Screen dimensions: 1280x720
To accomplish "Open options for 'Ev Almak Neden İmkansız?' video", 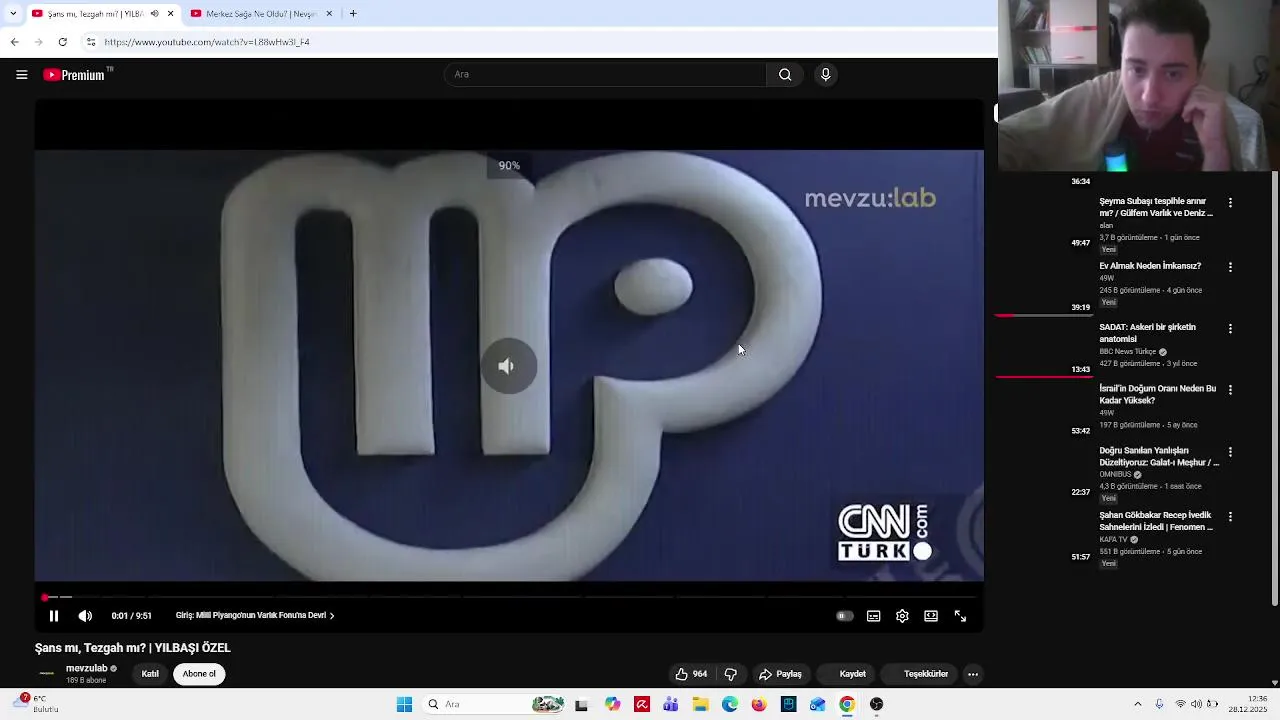I will (x=1230, y=268).
